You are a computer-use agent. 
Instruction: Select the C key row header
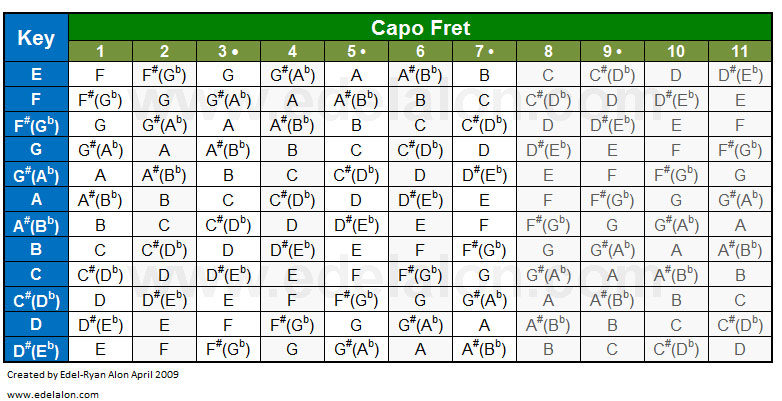tap(36, 274)
